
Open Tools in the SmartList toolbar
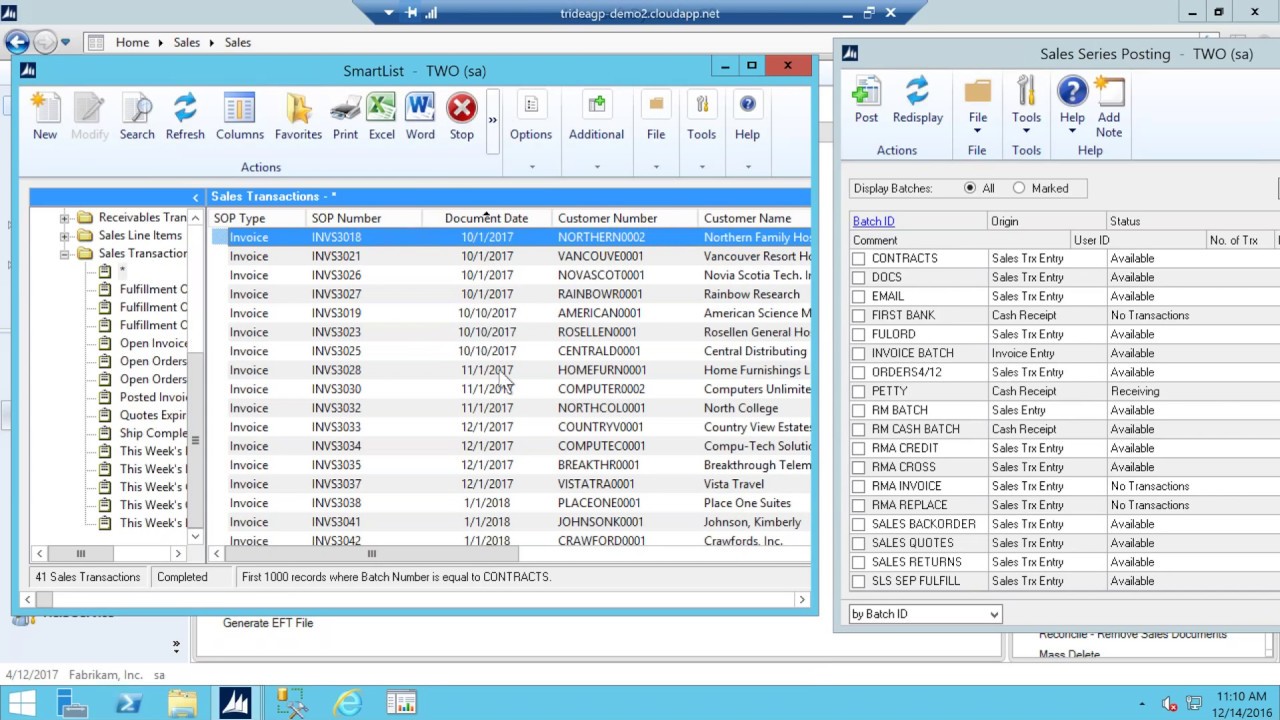tap(701, 105)
